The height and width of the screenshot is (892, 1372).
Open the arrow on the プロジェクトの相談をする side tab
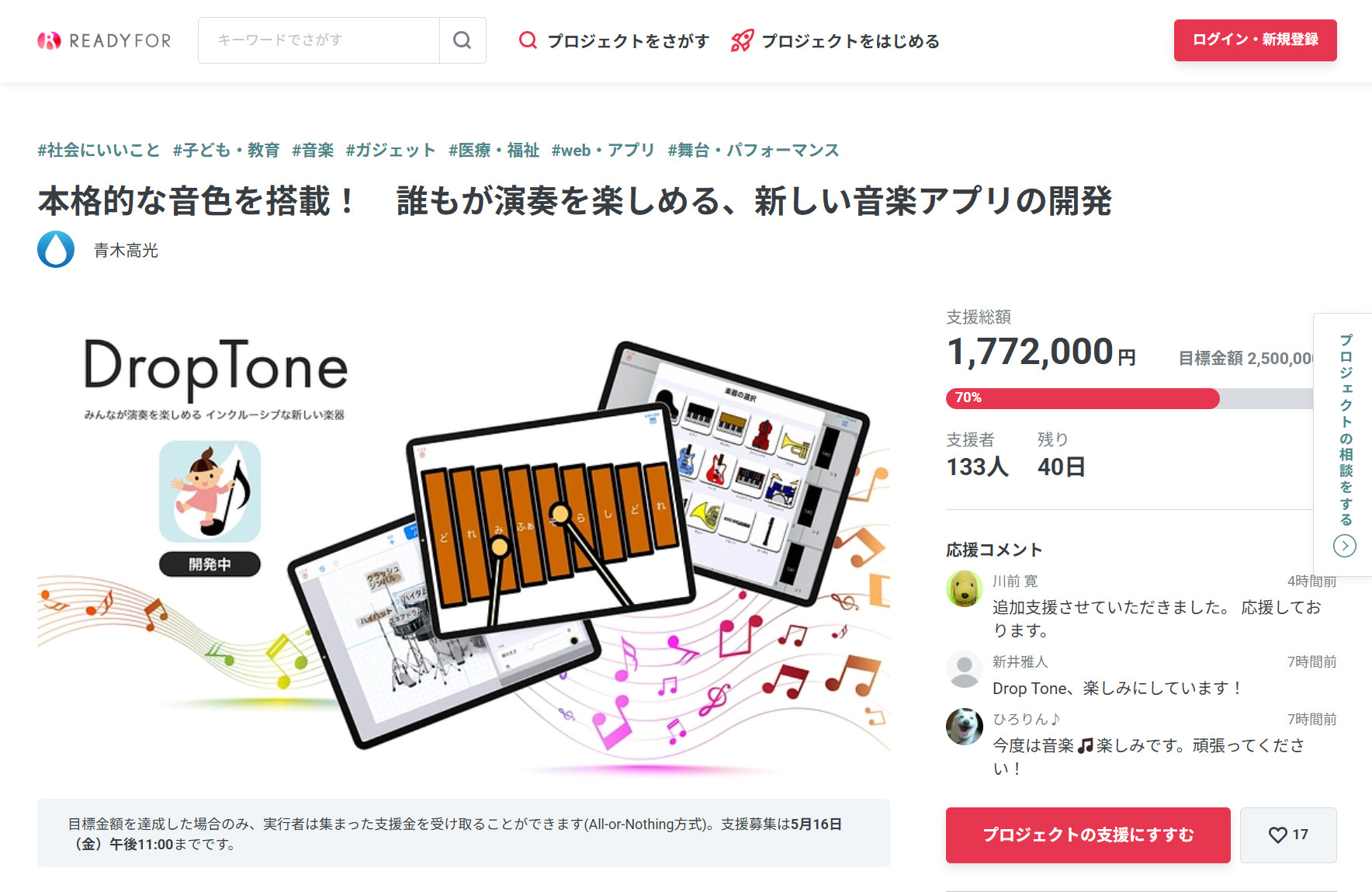point(1345,546)
